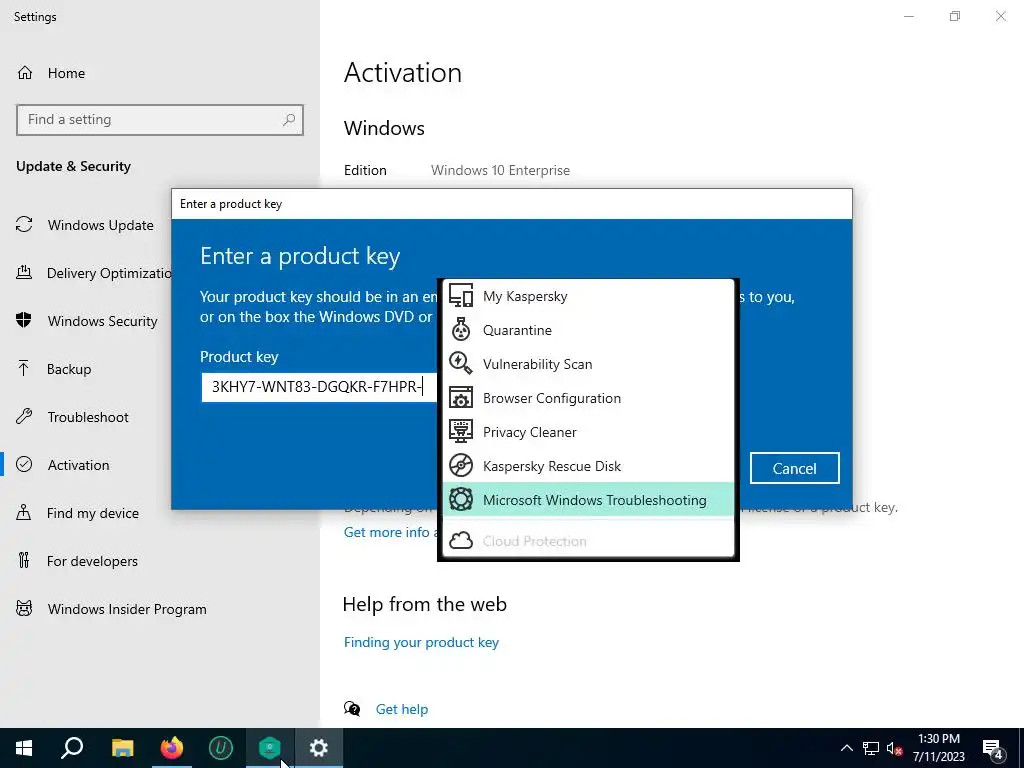Choose Privacy Cleaner menu entry

pyautogui.click(x=588, y=432)
